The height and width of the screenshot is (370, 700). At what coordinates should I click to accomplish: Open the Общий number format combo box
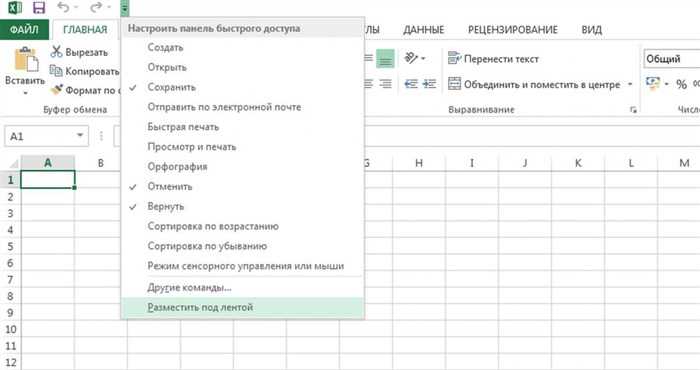coord(672,59)
